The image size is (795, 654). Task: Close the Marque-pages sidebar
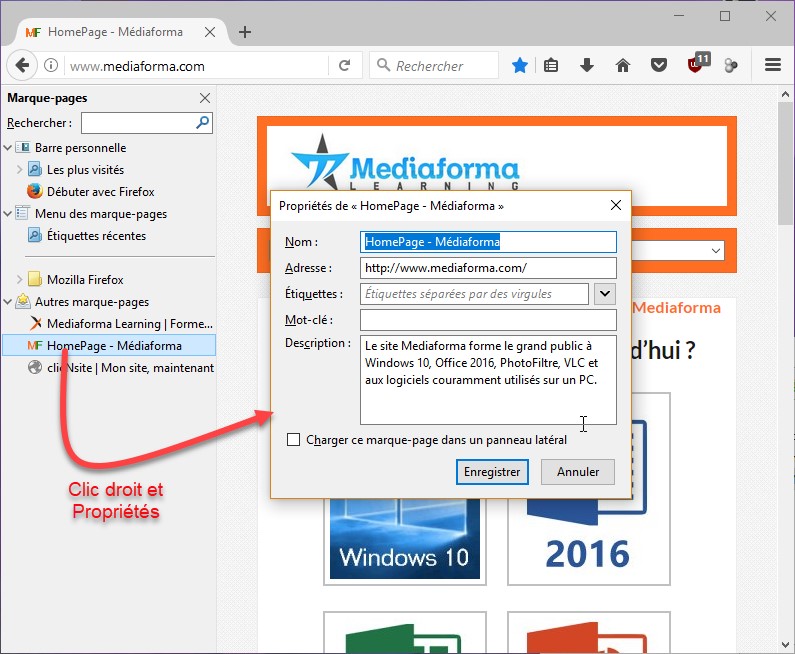pos(205,98)
